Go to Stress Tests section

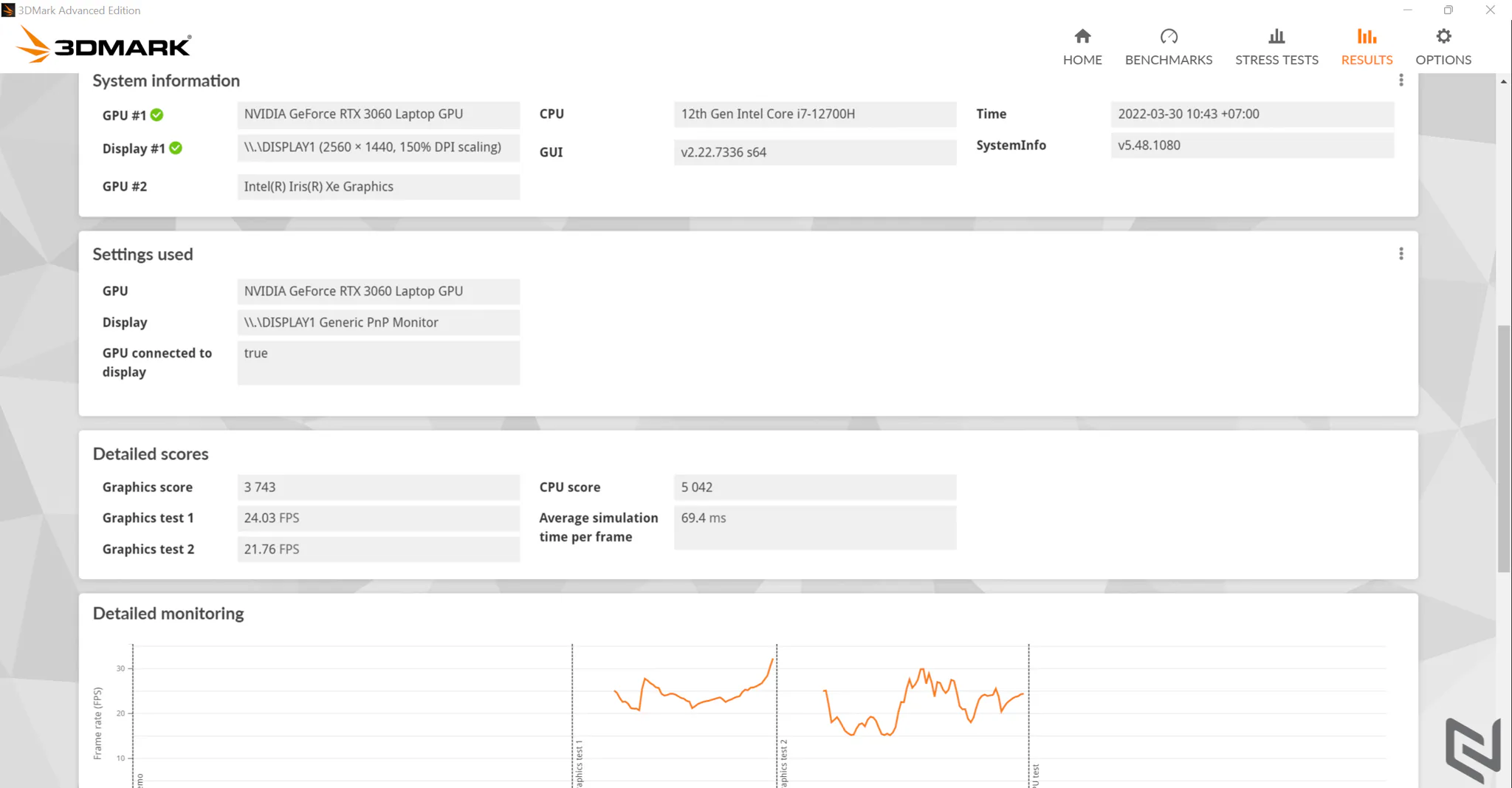(1276, 48)
